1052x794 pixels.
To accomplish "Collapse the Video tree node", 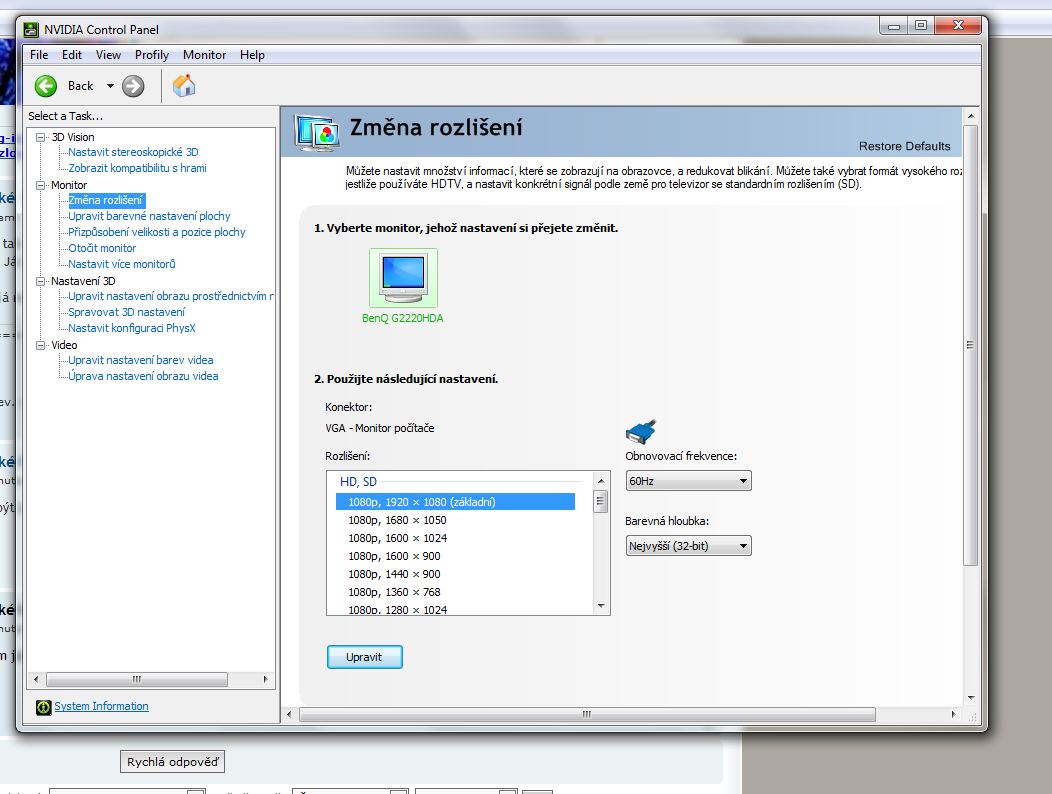I will point(41,345).
